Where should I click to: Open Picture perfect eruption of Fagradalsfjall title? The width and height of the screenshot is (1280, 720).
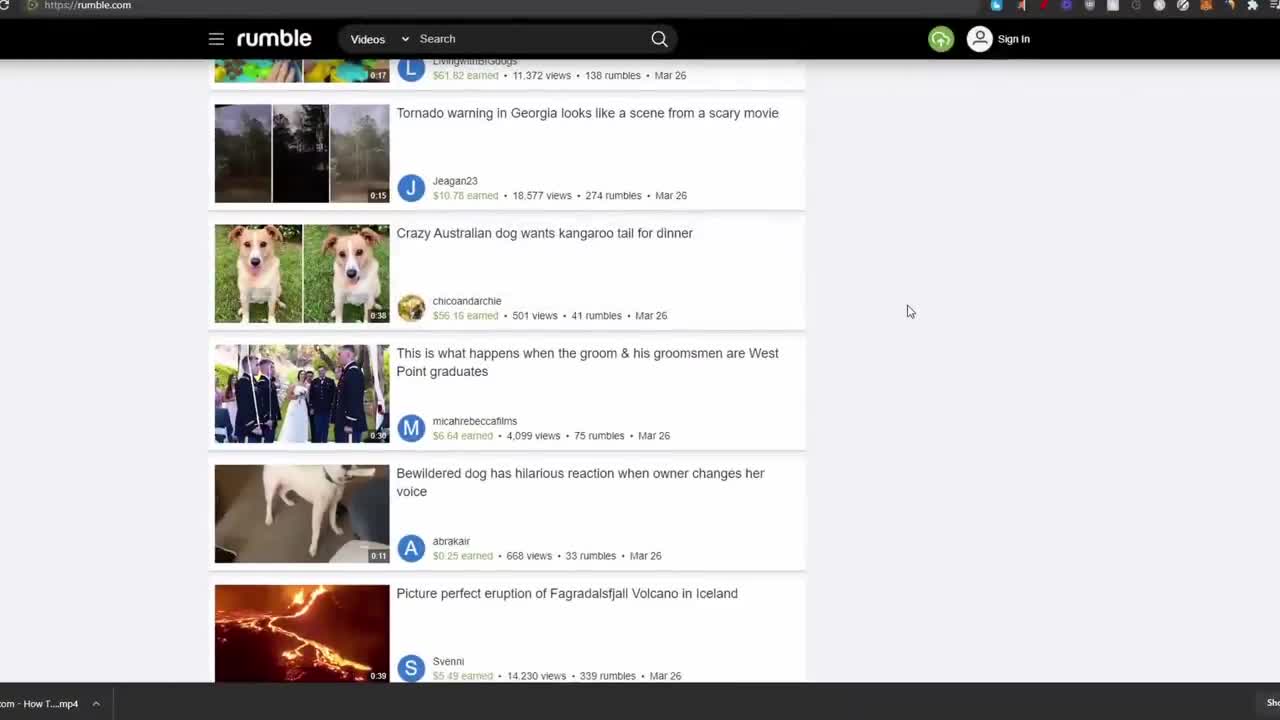click(x=567, y=593)
